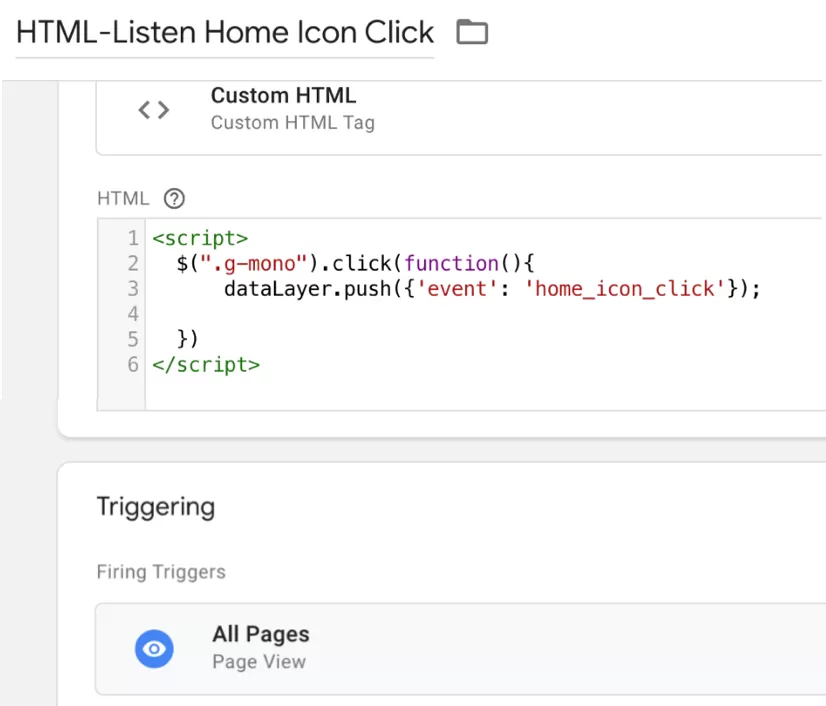Click empty line 4 in the code editor

coord(485,314)
